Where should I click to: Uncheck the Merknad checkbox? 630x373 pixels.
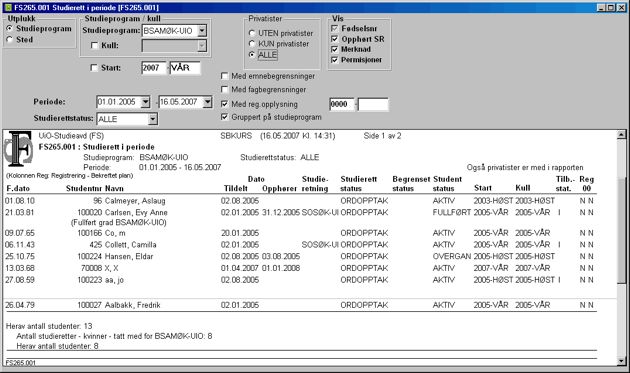tap(334, 49)
